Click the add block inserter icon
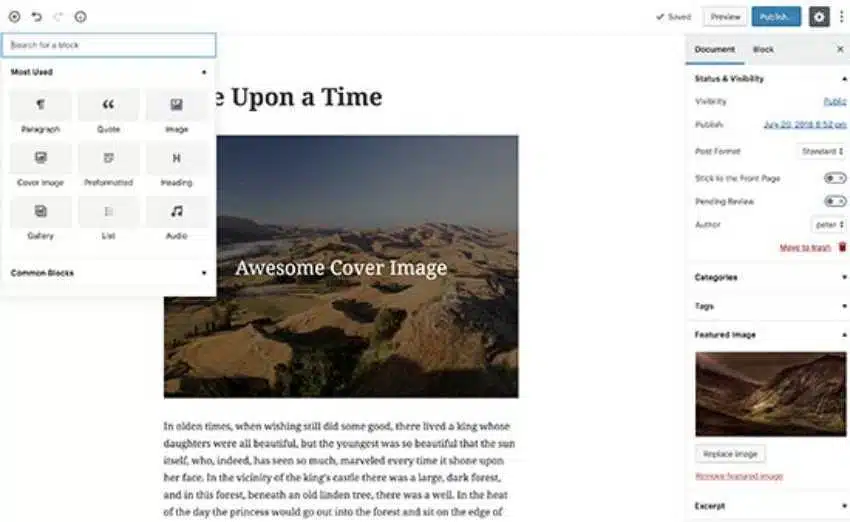 [15, 17]
